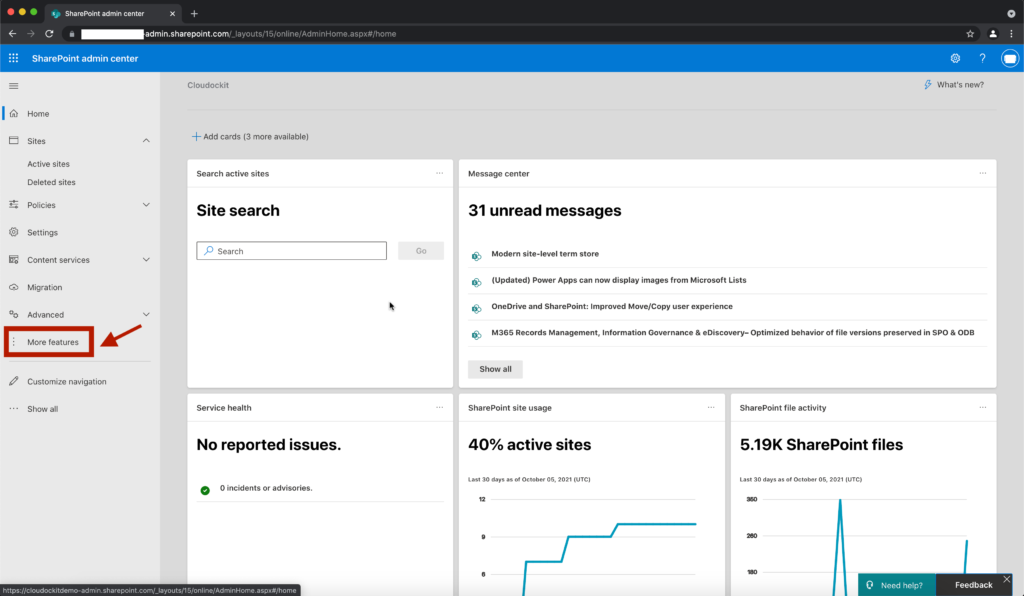1024x596 pixels.
Task: Click the Content services icon
Action: pyautogui.click(x=14, y=259)
